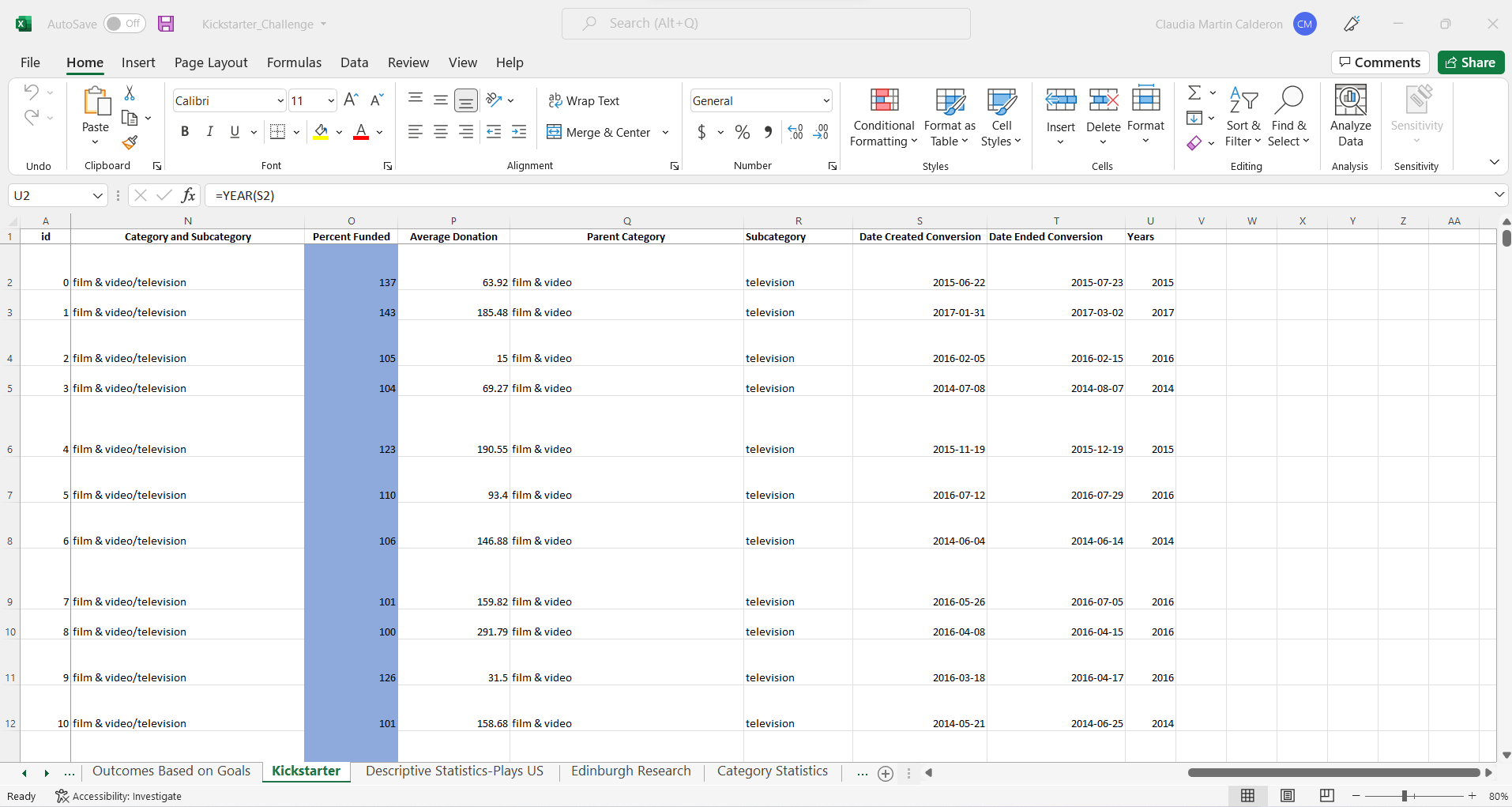Expand the number format General dropdown
Image resolution: width=1512 pixels, height=807 pixels.
tap(826, 101)
